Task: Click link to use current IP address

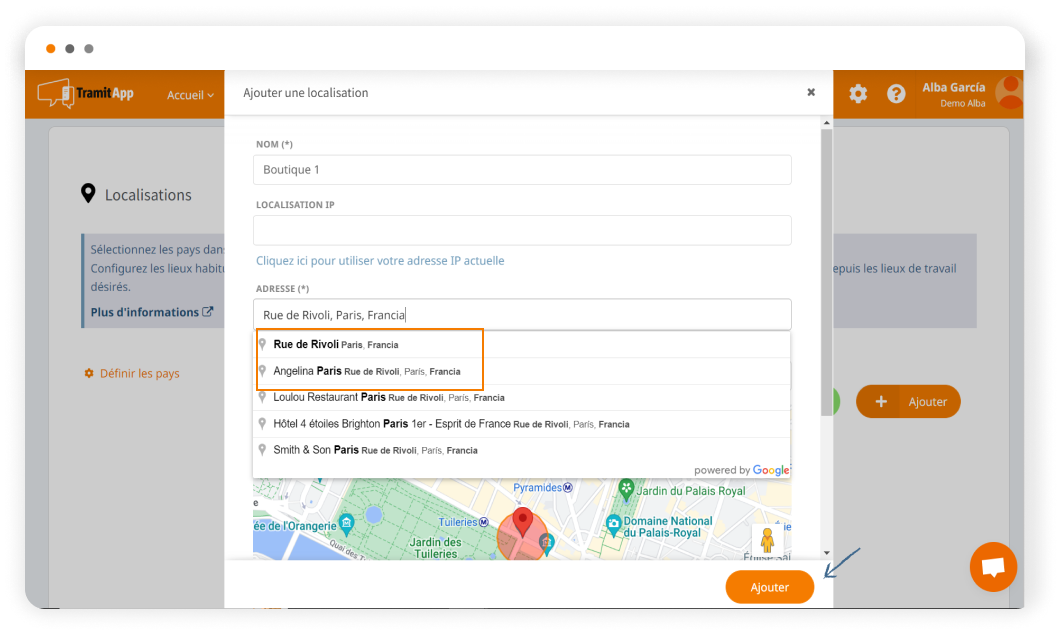Action: coord(380,261)
